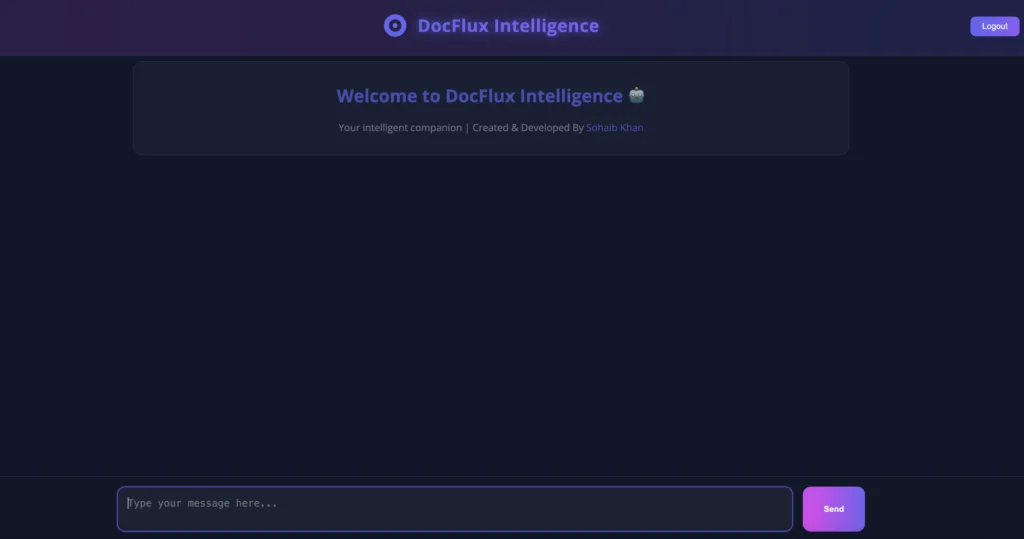
Task: Click the DocFlux Intelligence header title
Action: tap(508, 26)
